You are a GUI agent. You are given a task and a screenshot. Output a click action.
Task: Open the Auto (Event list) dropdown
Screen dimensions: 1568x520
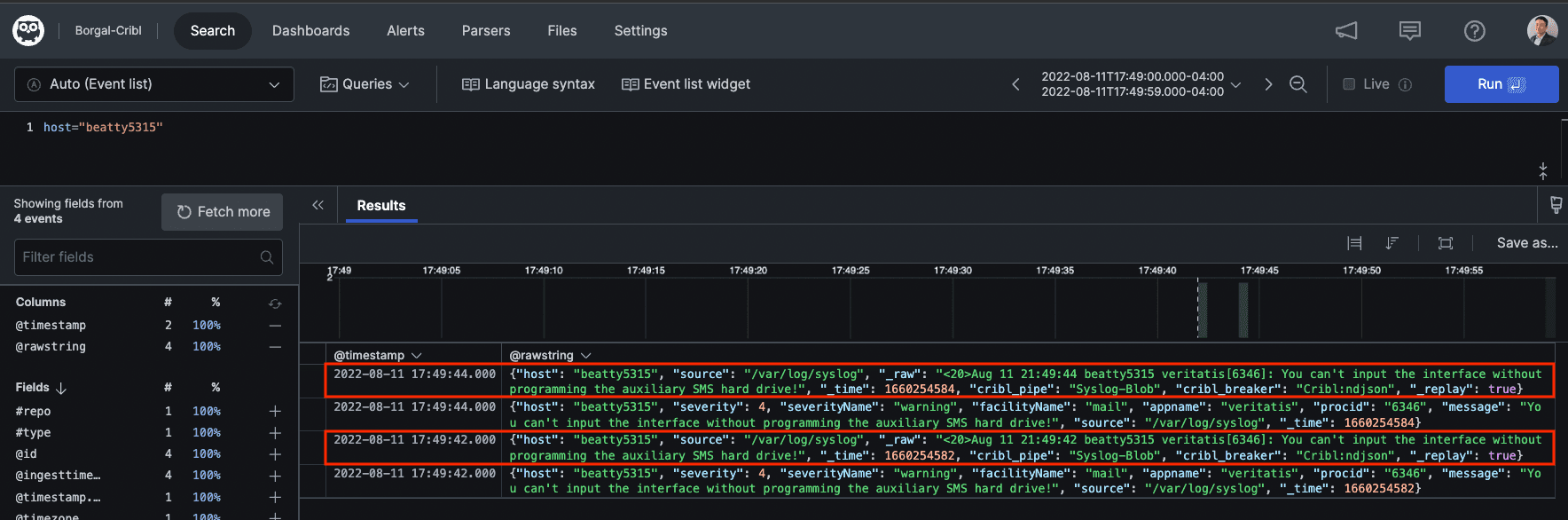(x=154, y=84)
